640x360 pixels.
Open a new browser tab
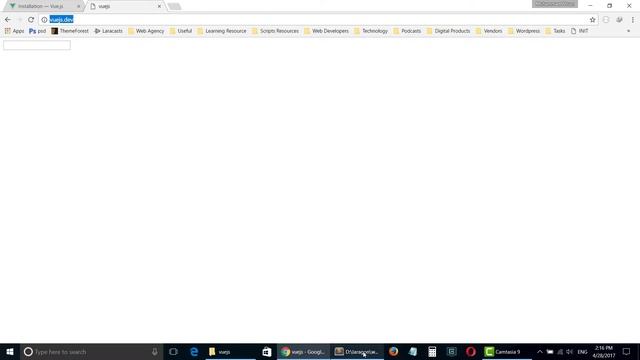tap(174, 6)
